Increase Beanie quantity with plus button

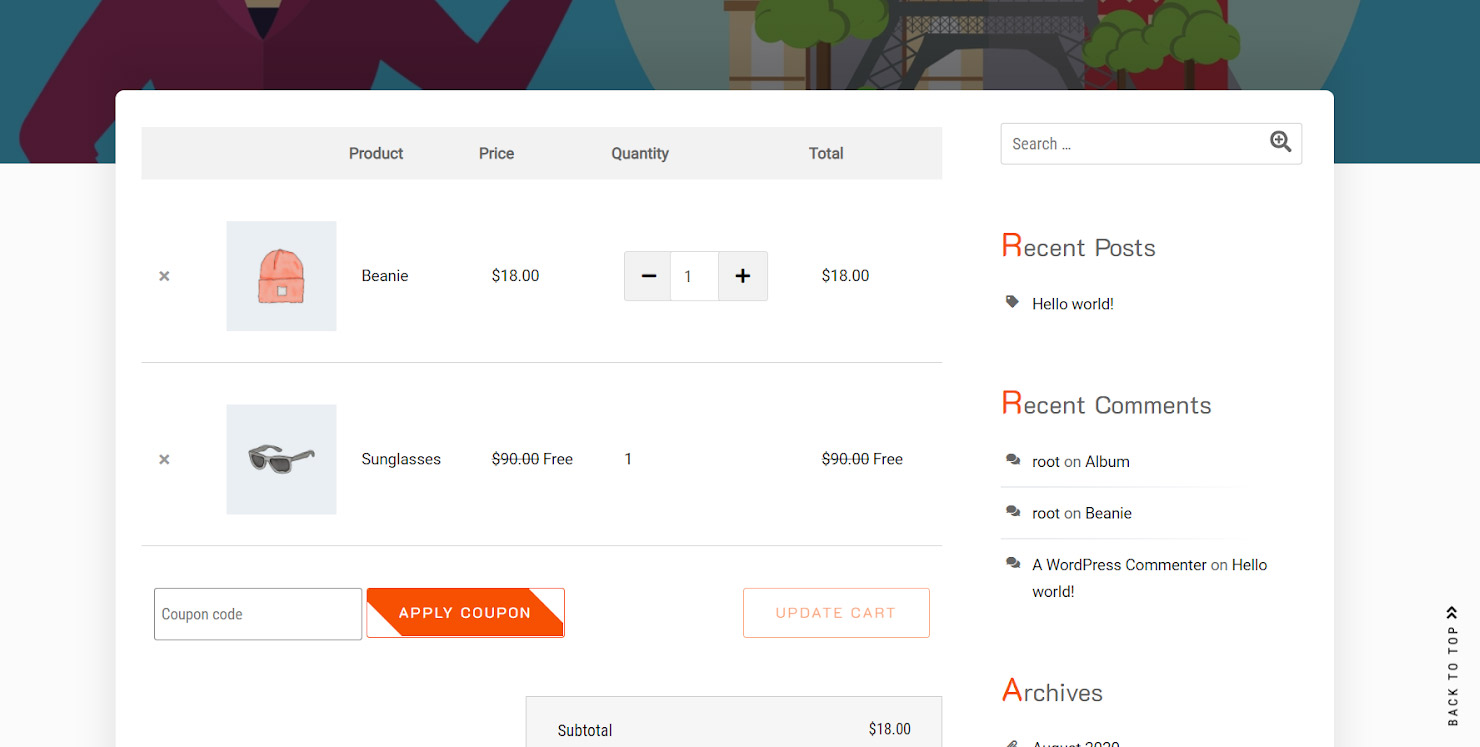pyautogui.click(x=742, y=276)
